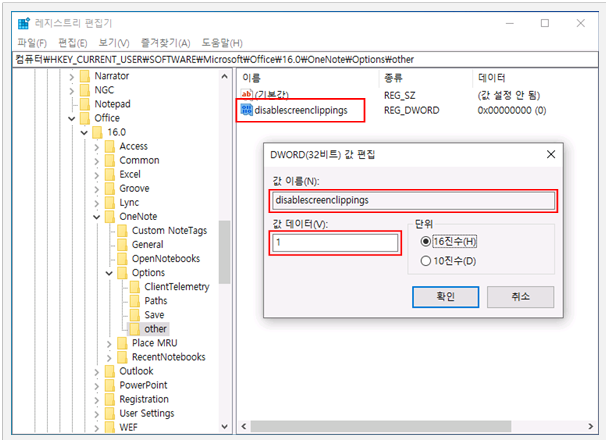This screenshot has width=609, height=442.
Task: Click tree scrollbar down arrow
Action: point(224,426)
